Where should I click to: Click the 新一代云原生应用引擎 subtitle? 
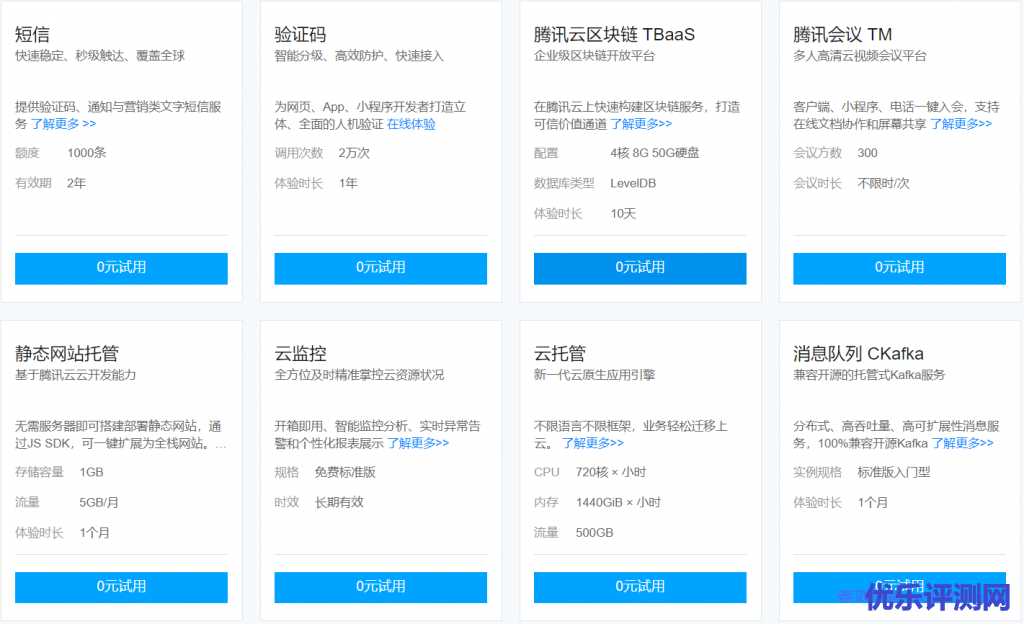594,375
